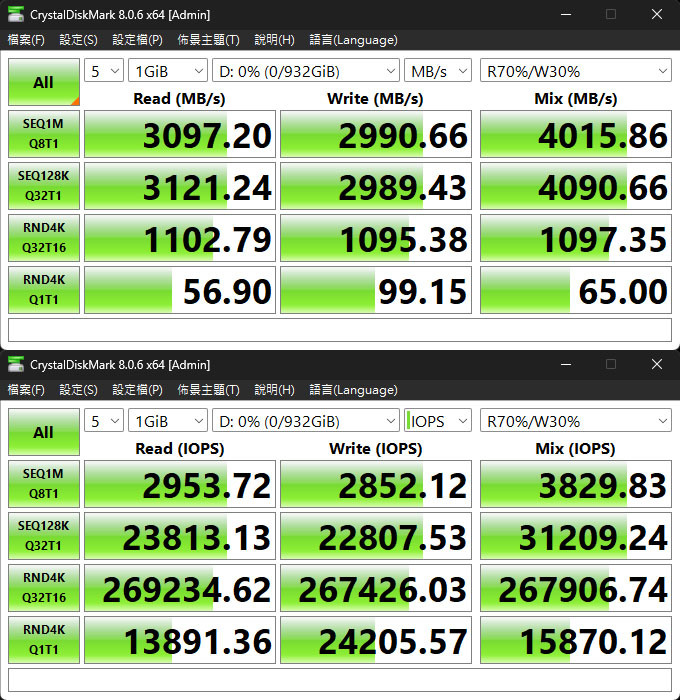680x700 pixels.
Task: Start RND4K Q32T16 test in bottom window
Action: 44,588
